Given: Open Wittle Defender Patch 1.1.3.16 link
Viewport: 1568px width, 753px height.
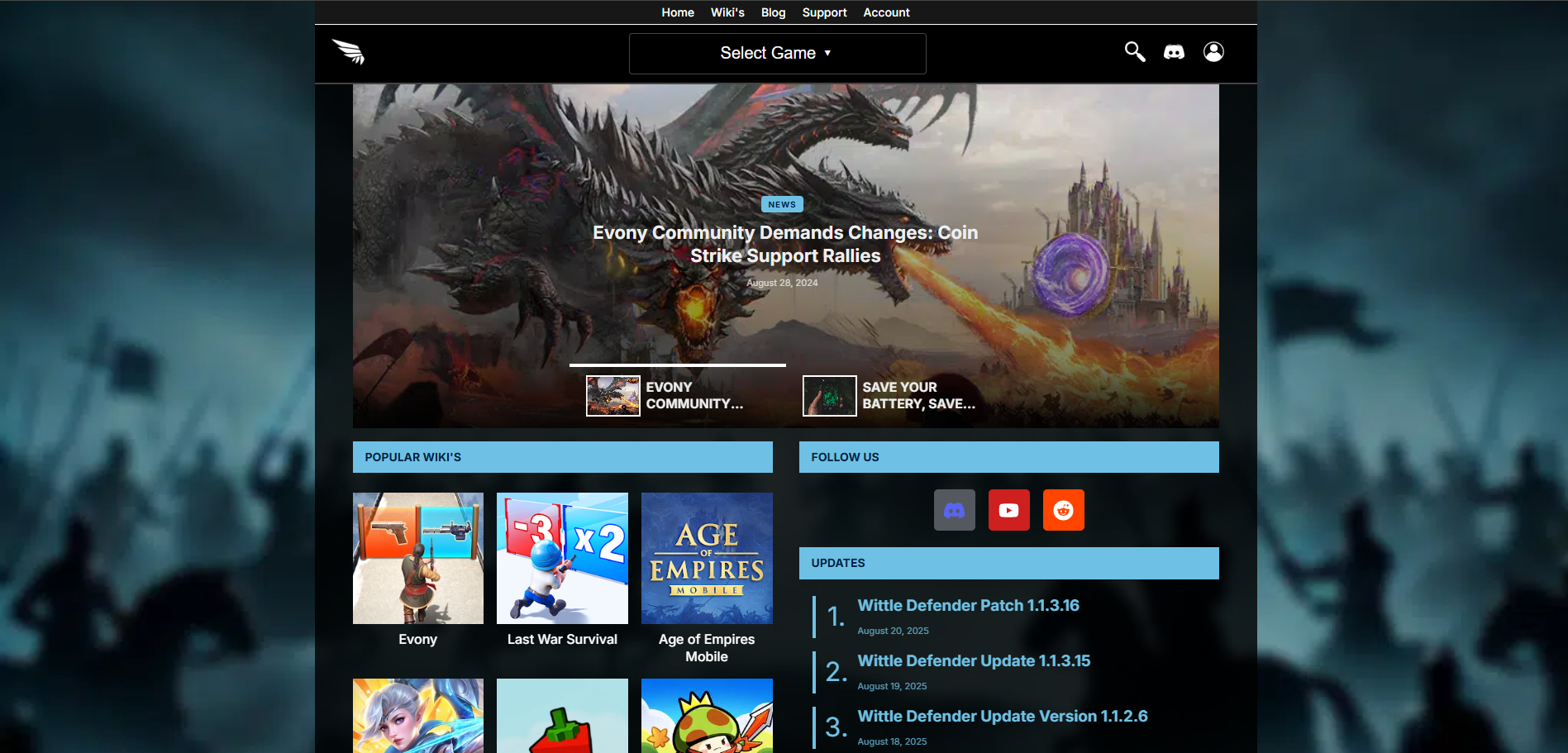Looking at the screenshot, I should coord(968,606).
